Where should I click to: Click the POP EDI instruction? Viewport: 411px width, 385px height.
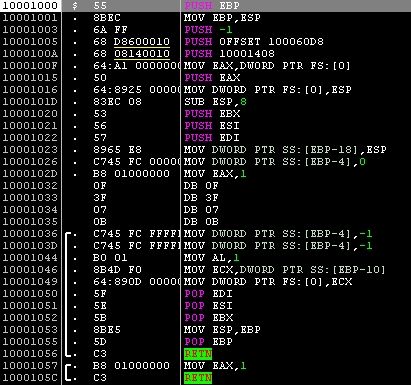(x=208, y=294)
